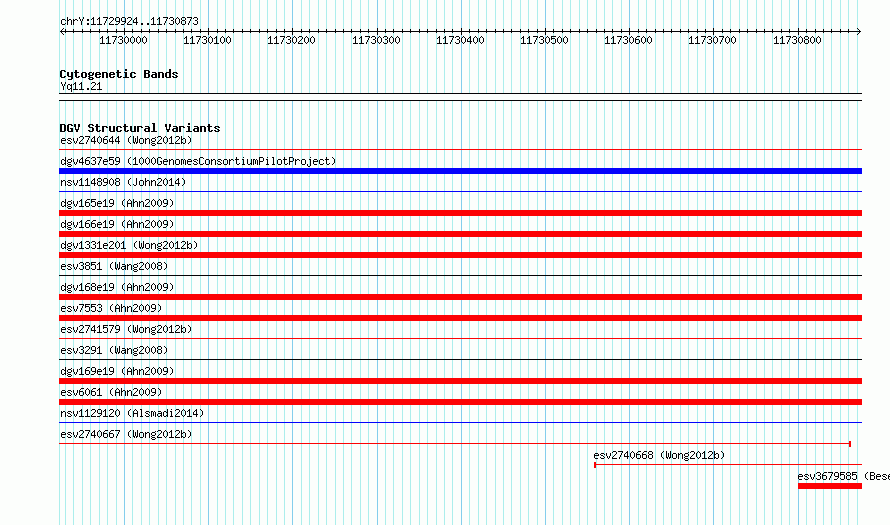Image resolution: width=890 pixels, height=525 pixels.
Task: Select the dgv165e19 red variant bar
Action: tap(460, 213)
